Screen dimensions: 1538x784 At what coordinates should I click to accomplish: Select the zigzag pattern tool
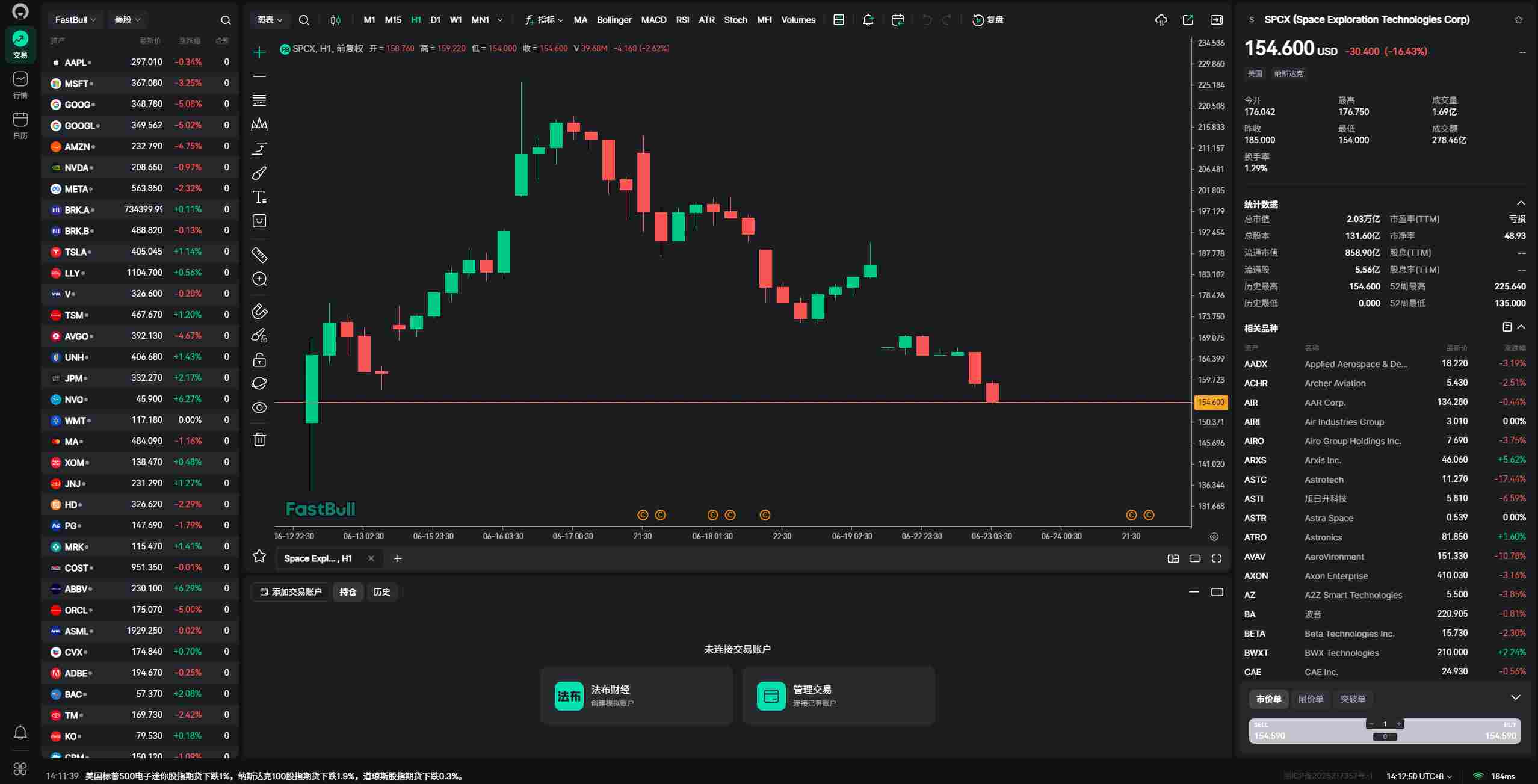coord(259,125)
